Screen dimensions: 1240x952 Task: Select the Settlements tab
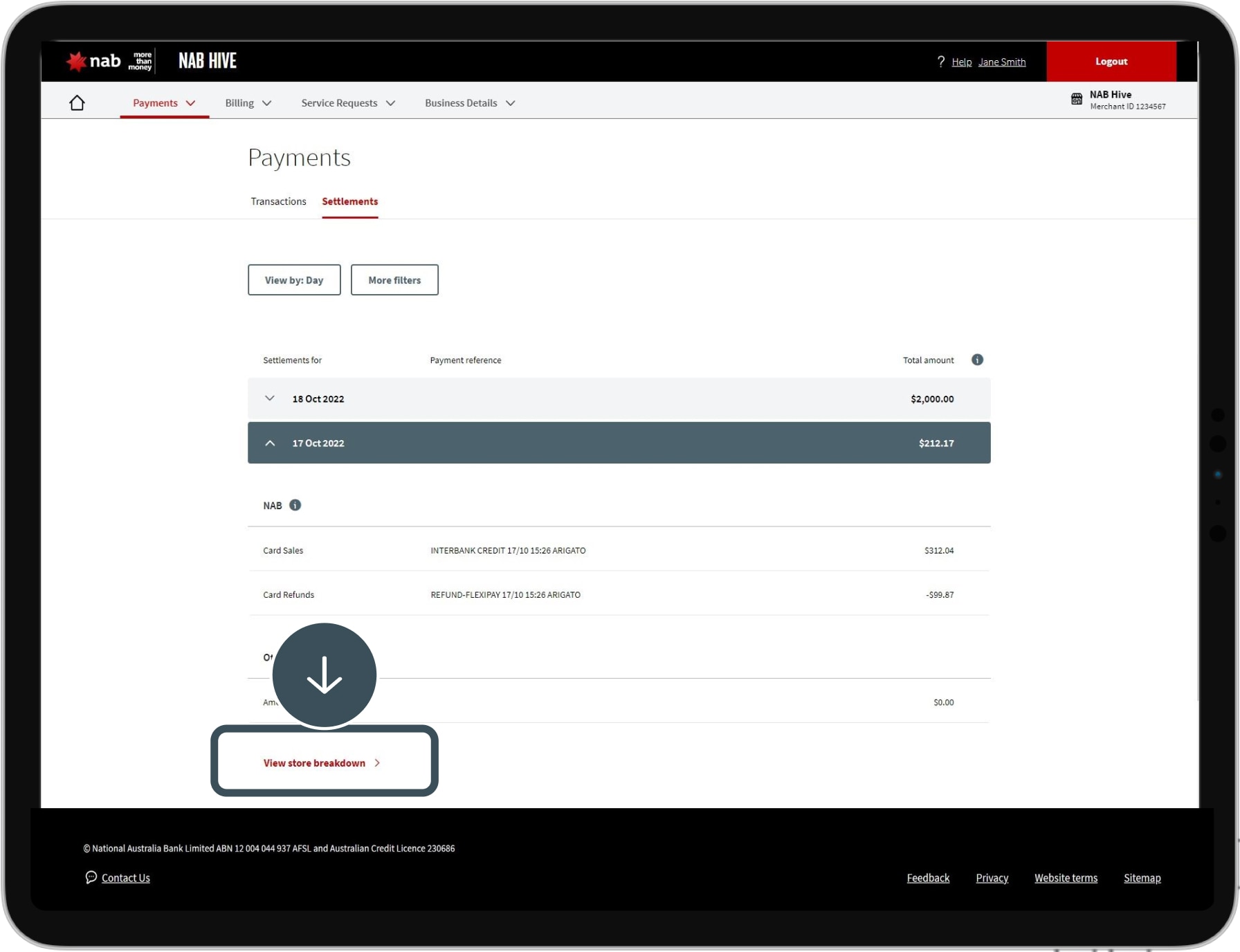coord(349,201)
